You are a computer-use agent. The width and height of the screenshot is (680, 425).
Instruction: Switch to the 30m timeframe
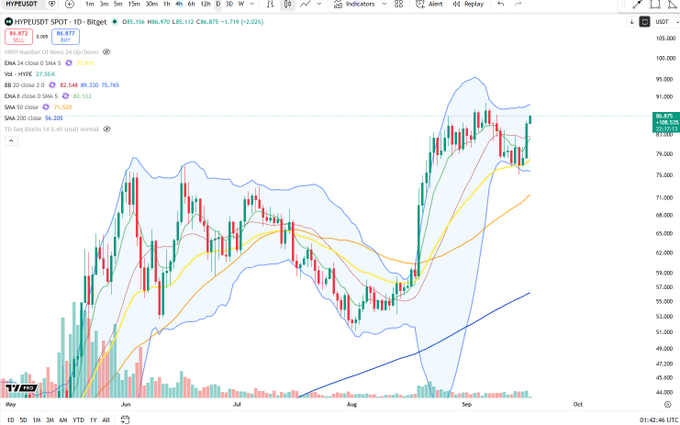point(152,4)
